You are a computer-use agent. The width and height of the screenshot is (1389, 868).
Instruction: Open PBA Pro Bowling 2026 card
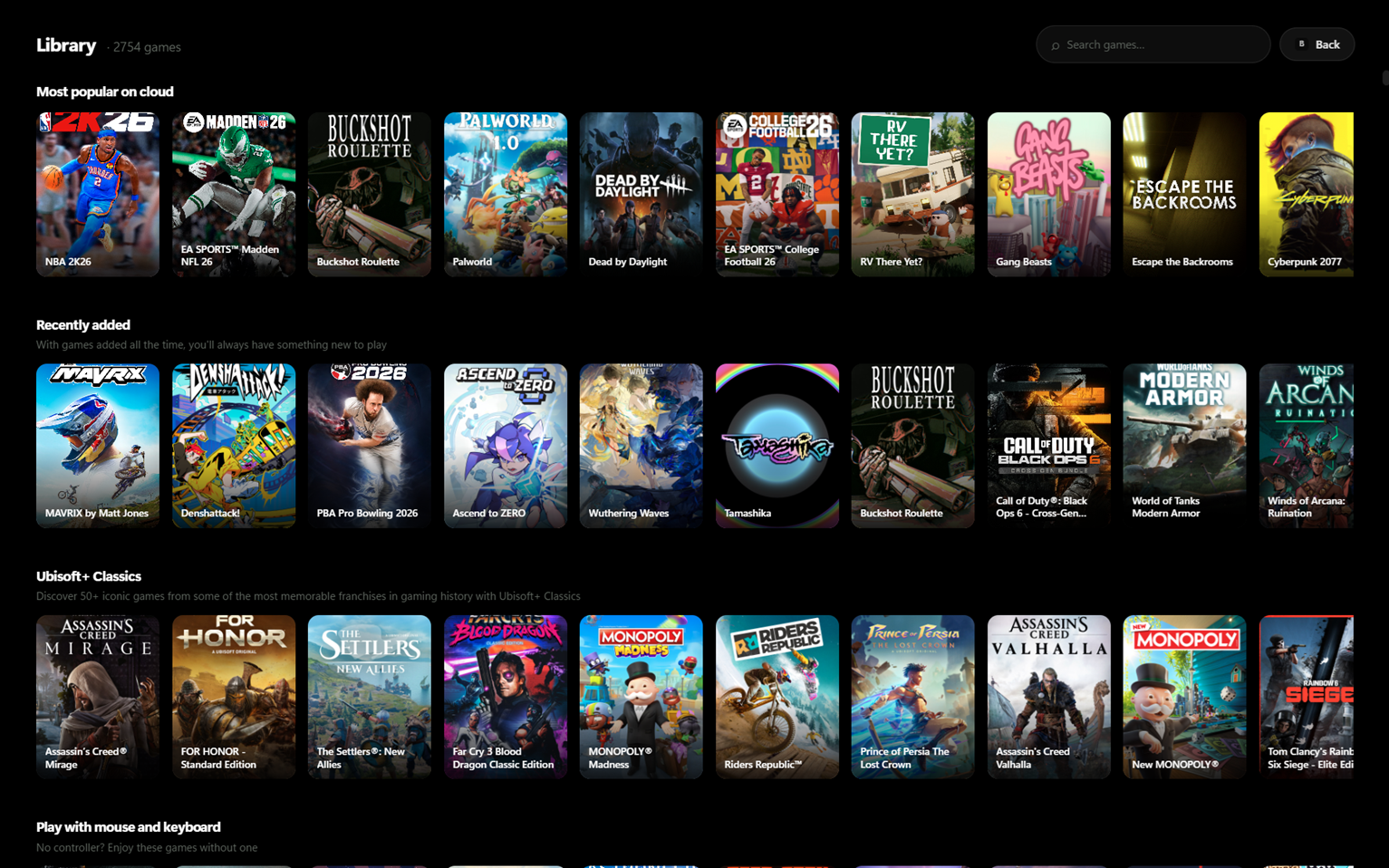(x=370, y=446)
